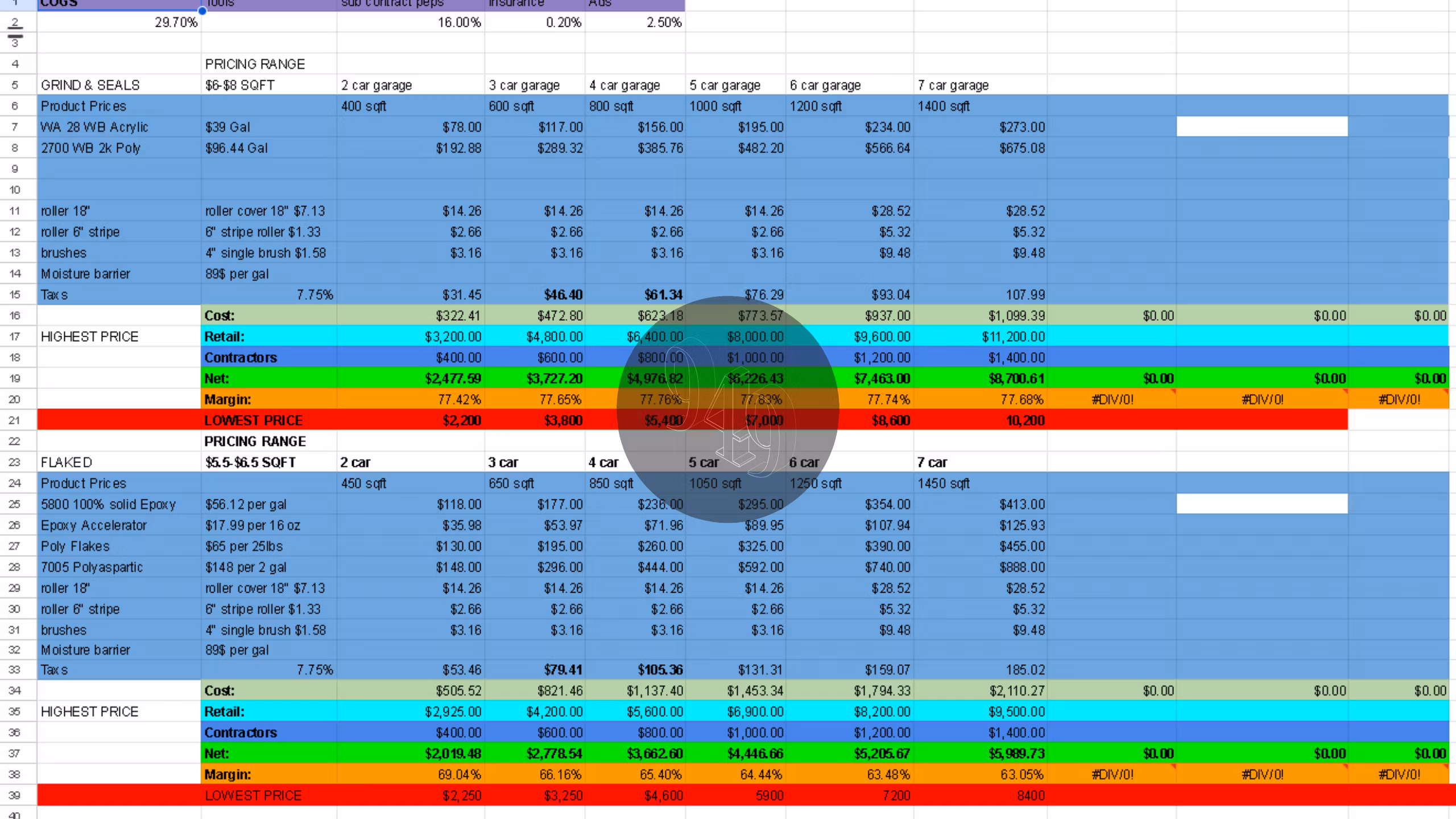
Task: Click the $505.52 cost cell
Action: 411,691
